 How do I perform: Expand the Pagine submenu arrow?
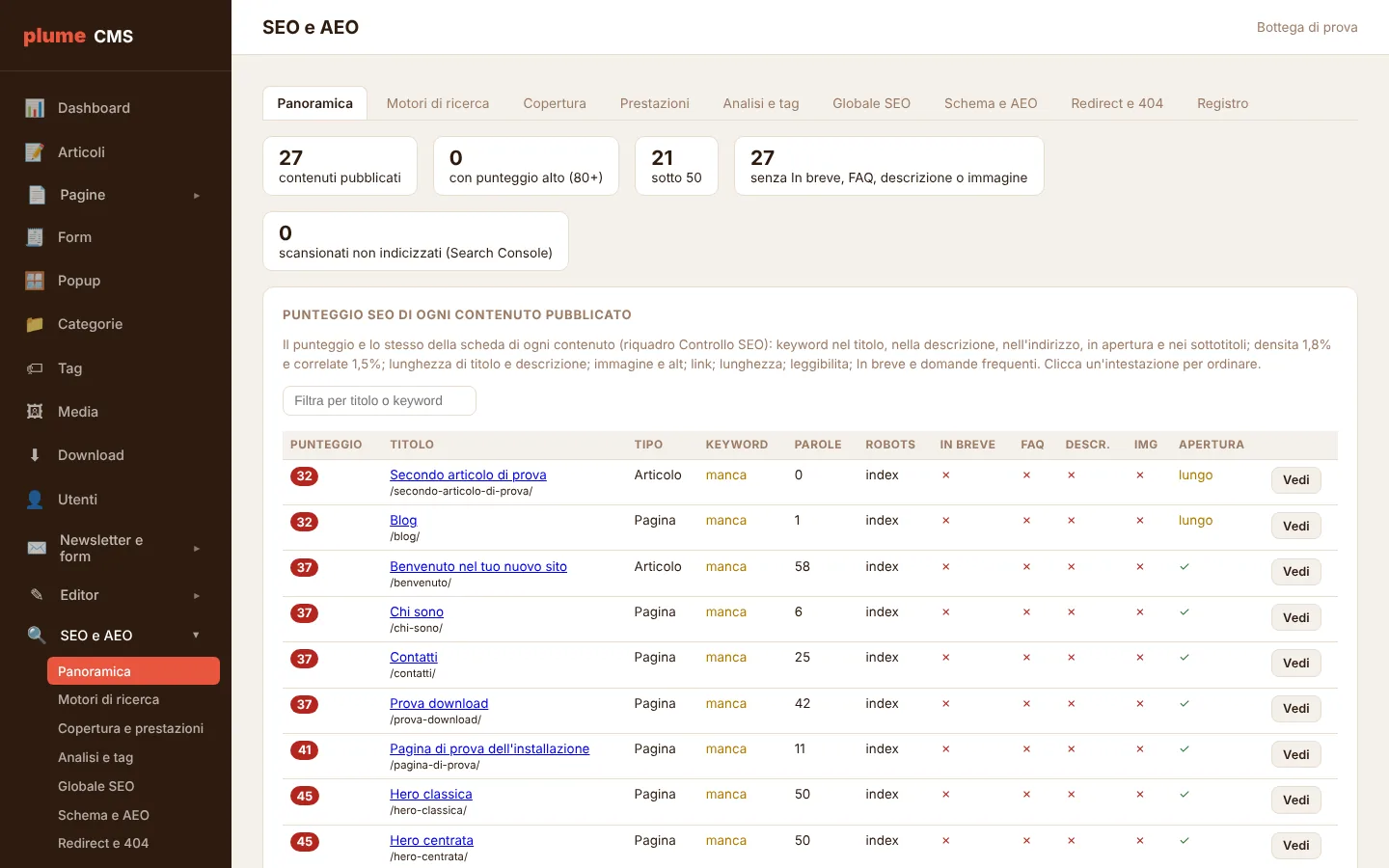click(197, 196)
